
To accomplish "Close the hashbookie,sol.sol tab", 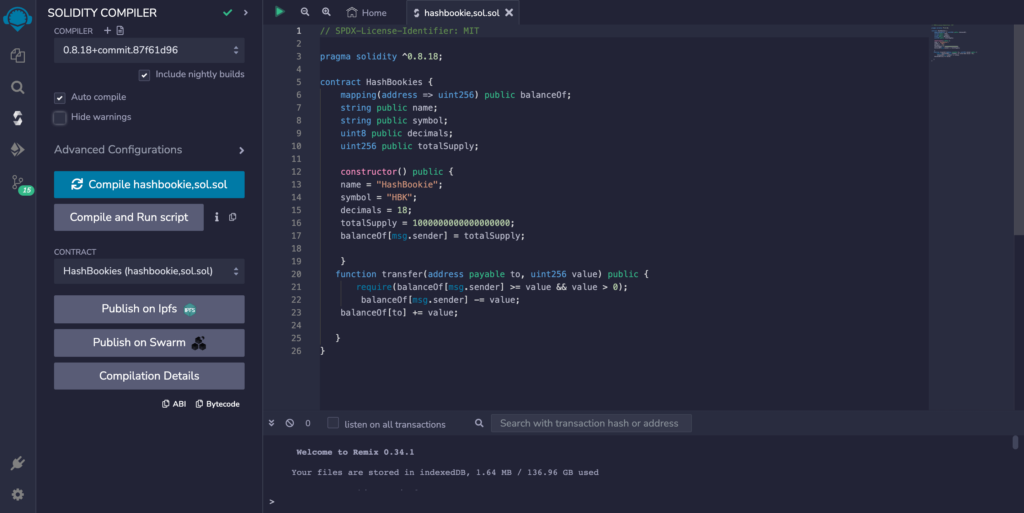I will tap(509, 12).
